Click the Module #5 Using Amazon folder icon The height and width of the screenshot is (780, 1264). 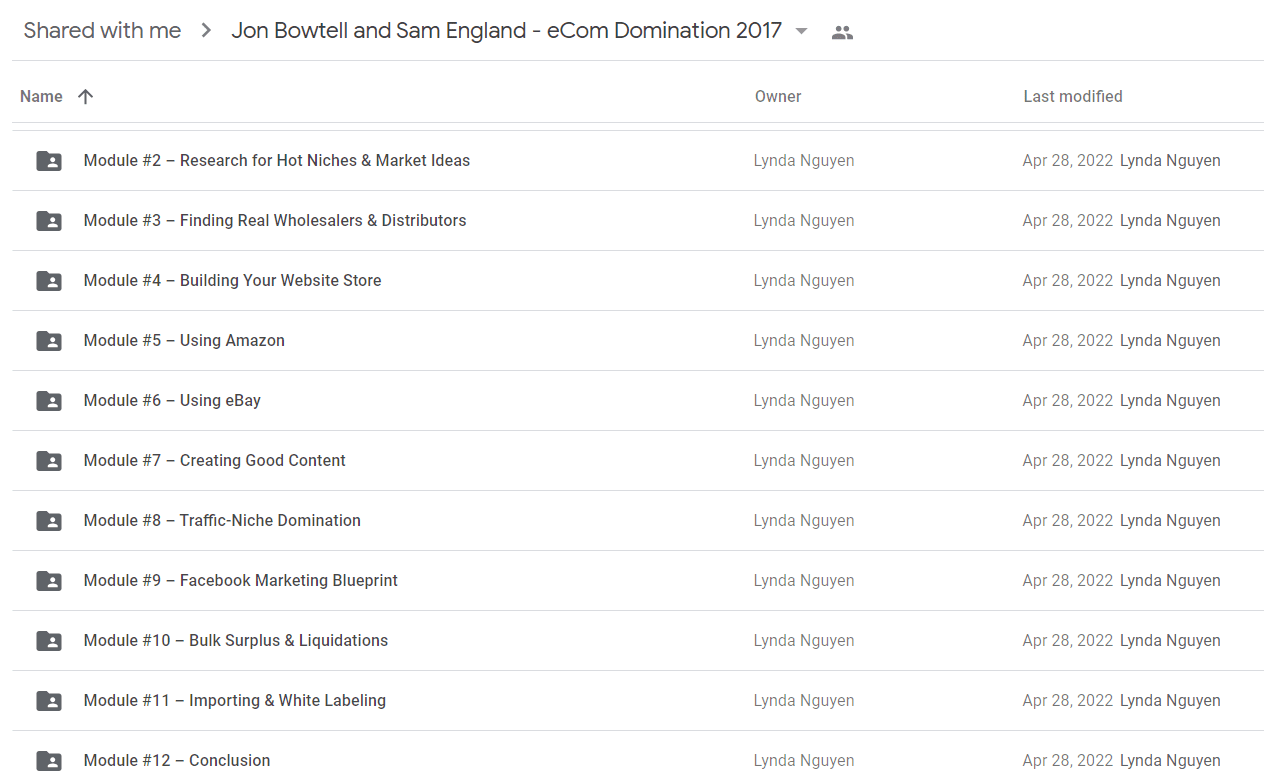(49, 341)
